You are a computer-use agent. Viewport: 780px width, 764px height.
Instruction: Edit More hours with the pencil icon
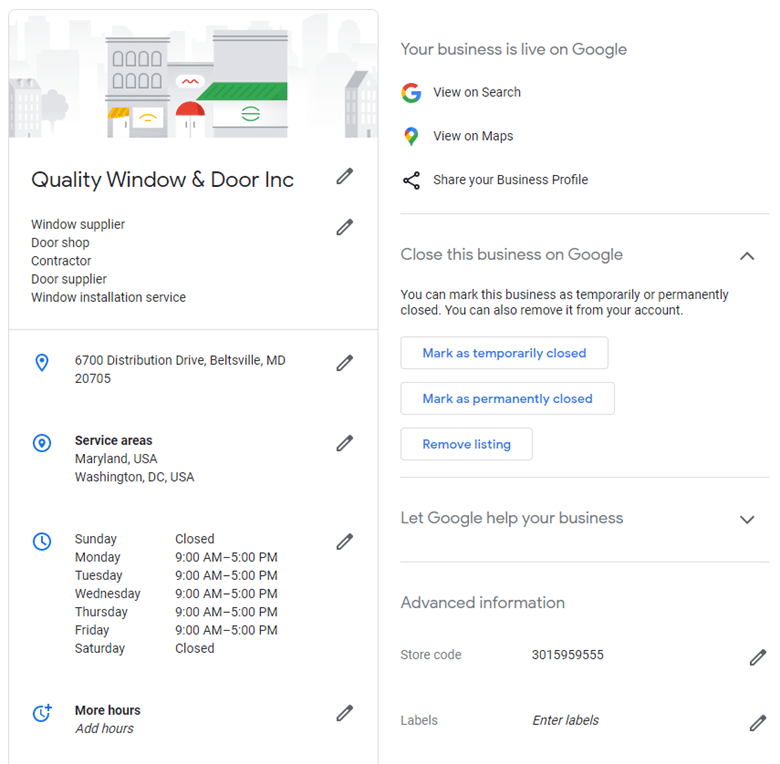[344, 713]
